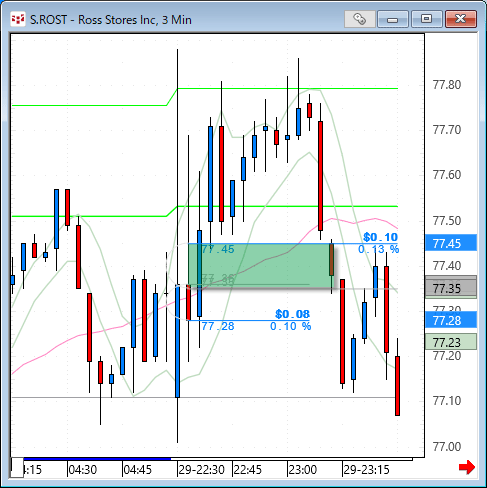Click the 0.13 % percentage label
Viewport: 487px width, 488px height.
[x=378, y=249]
